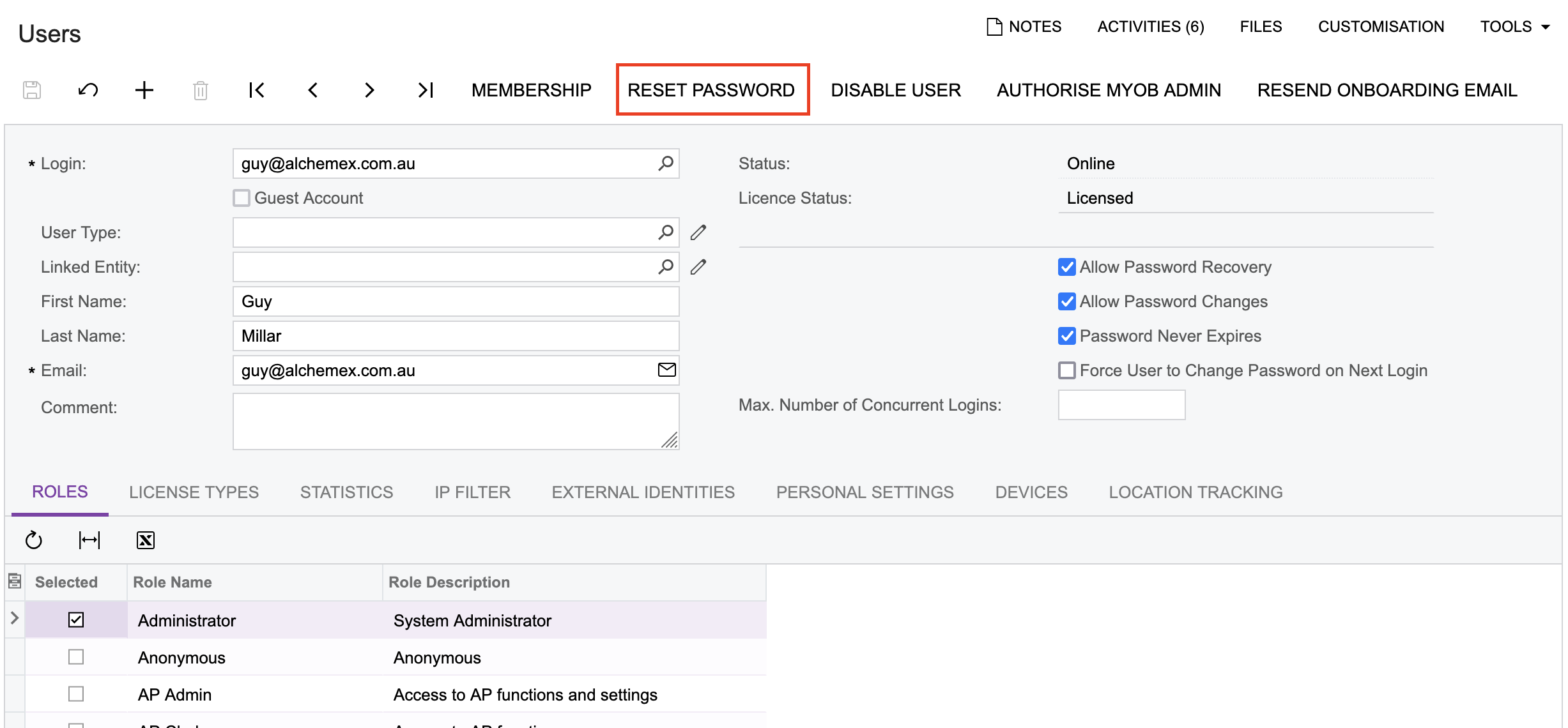Screen dimensions: 1568x728
Task: Go to next record arrow
Action: (x=369, y=90)
